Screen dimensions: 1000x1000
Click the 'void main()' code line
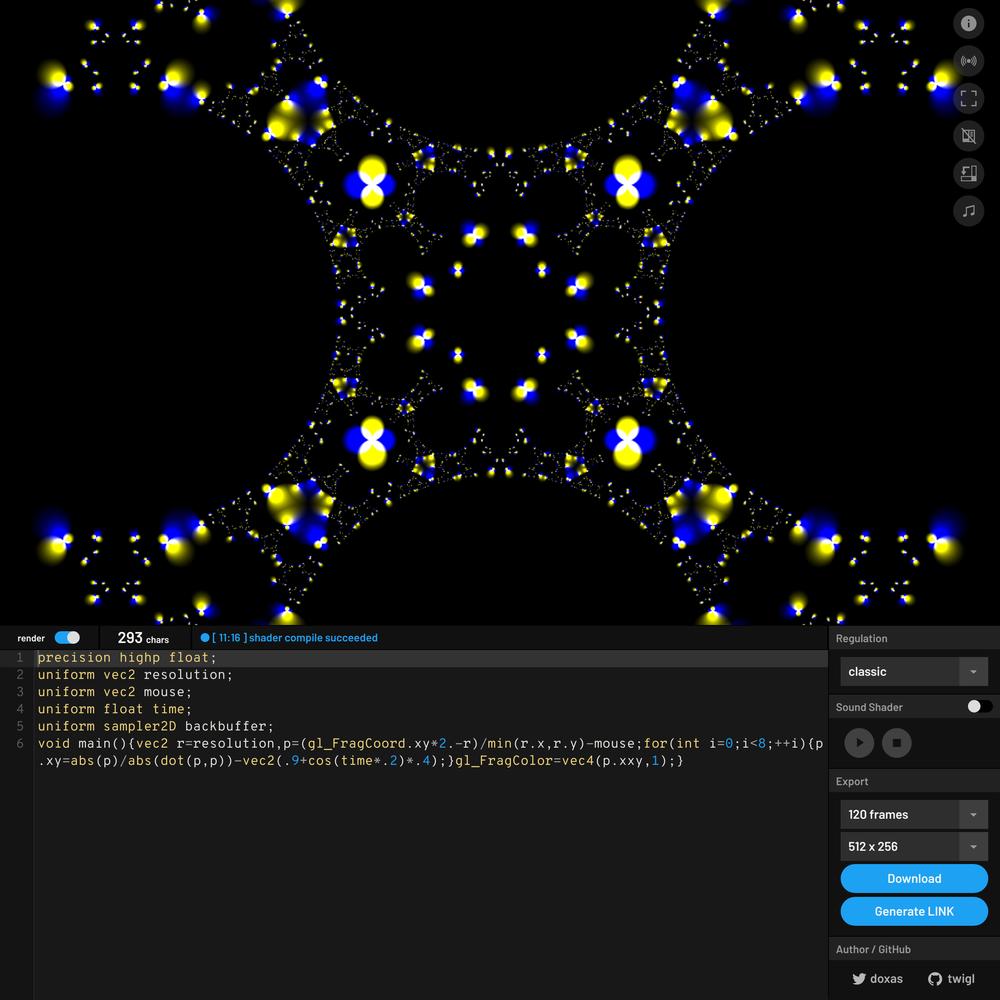430,752
